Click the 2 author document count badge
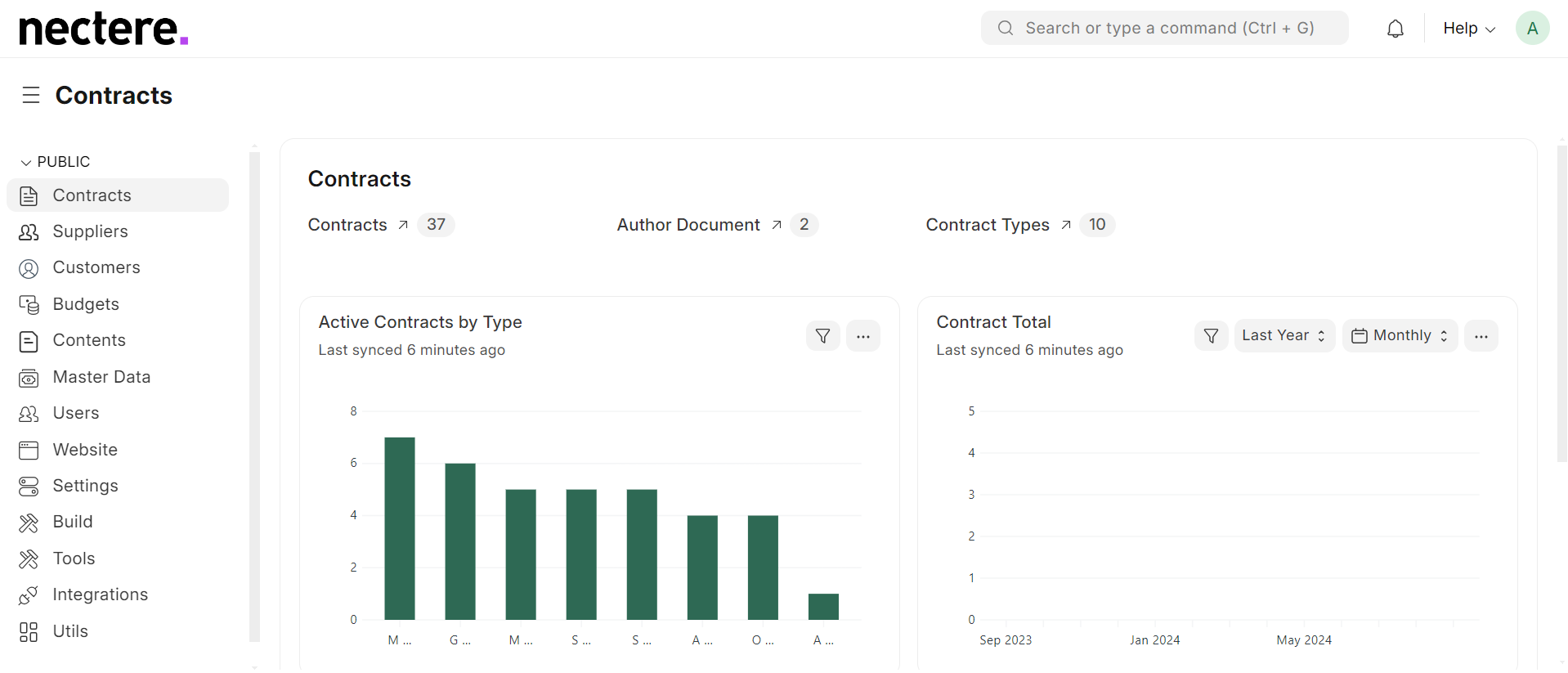Viewport: 1568px width, 673px height. coord(804,225)
